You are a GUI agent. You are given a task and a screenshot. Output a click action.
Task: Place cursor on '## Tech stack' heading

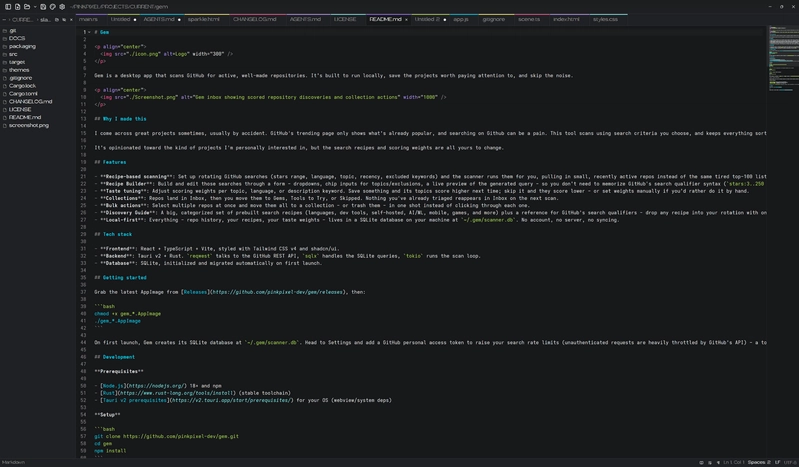(x=113, y=235)
